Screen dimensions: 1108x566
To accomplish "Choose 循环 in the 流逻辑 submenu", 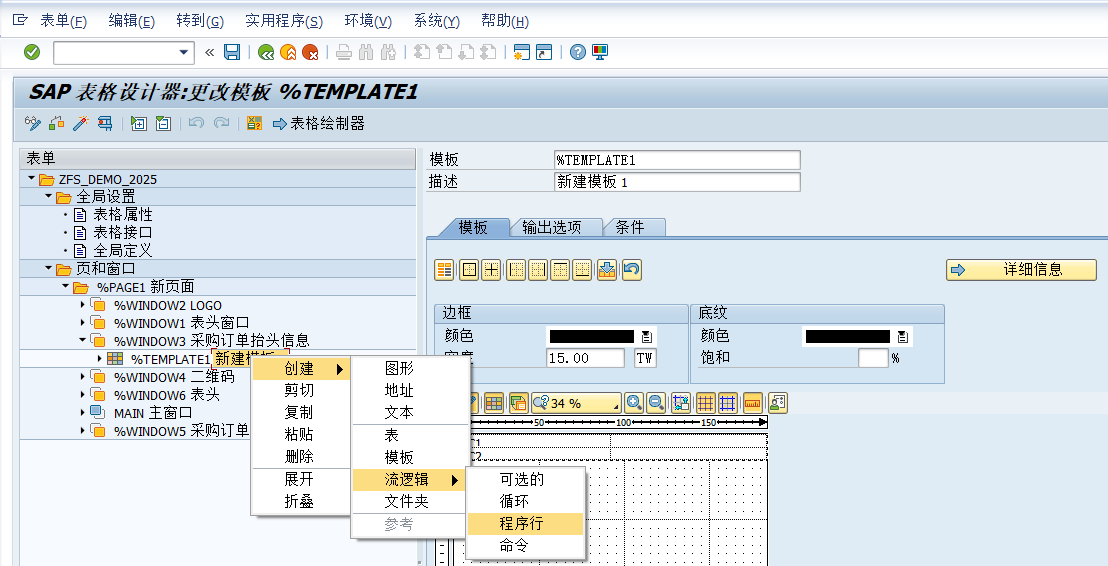I will (525, 501).
